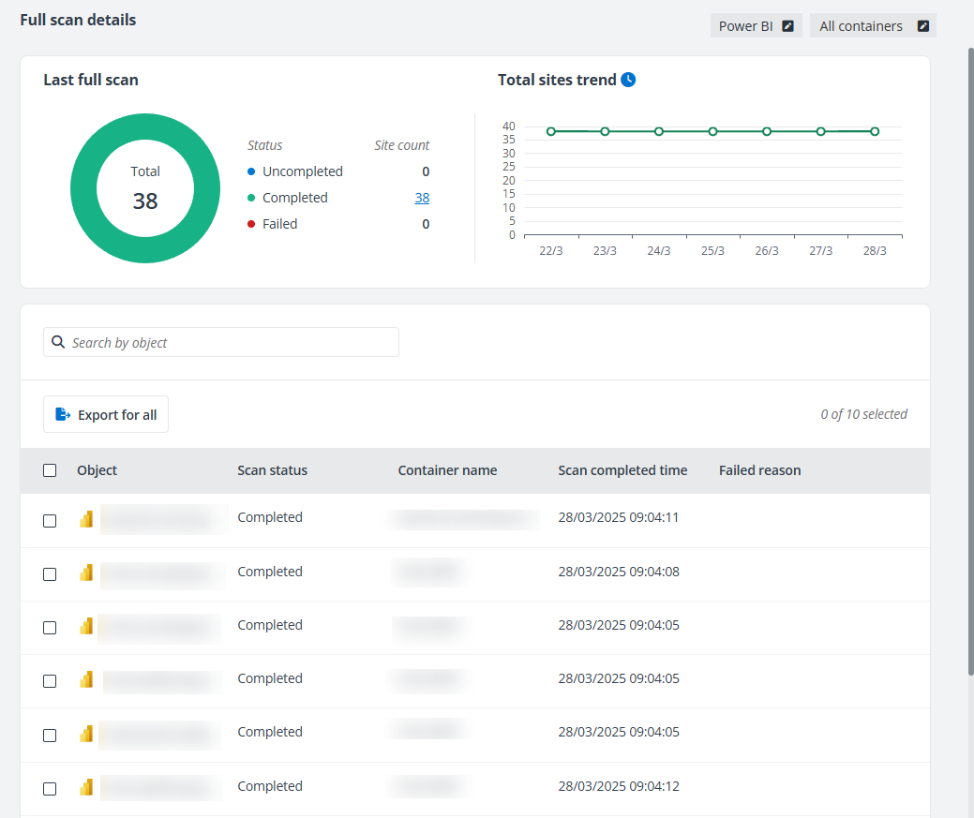Click the workspace icon on the last visible row
The width and height of the screenshot is (974, 818).
(86, 788)
